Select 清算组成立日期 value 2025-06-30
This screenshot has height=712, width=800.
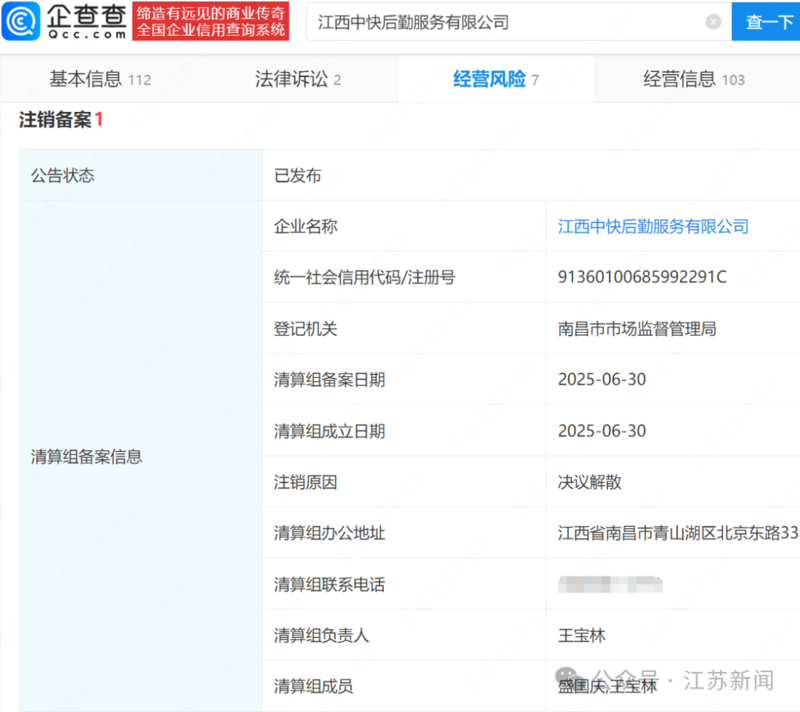tap(602, 431)
